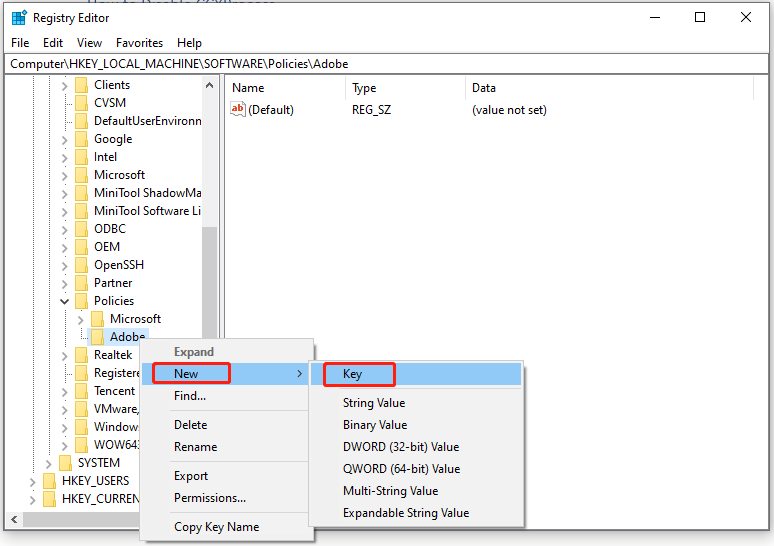Open the View menu

coord(89,43)
